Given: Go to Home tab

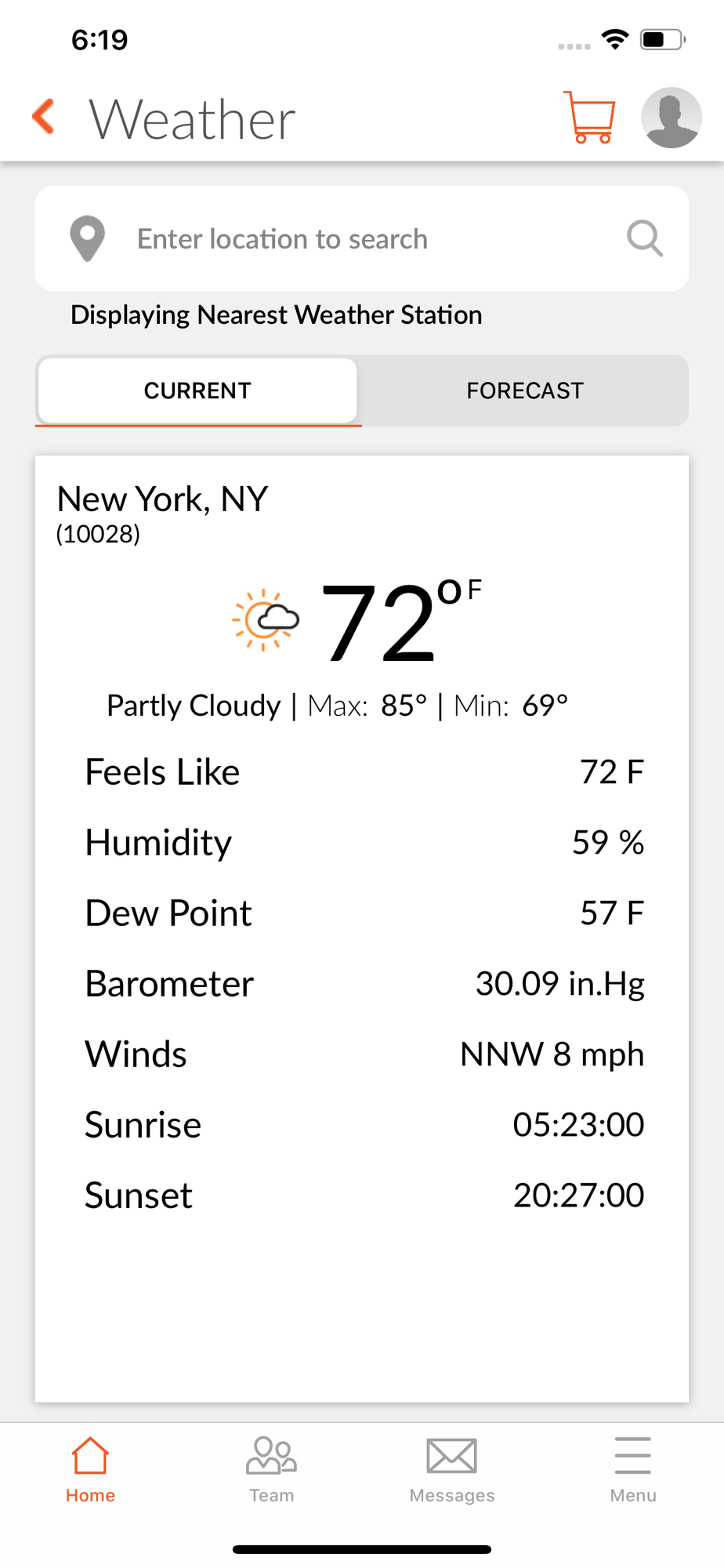Looking at the screenshot, I should click(x=90, y=1470).
